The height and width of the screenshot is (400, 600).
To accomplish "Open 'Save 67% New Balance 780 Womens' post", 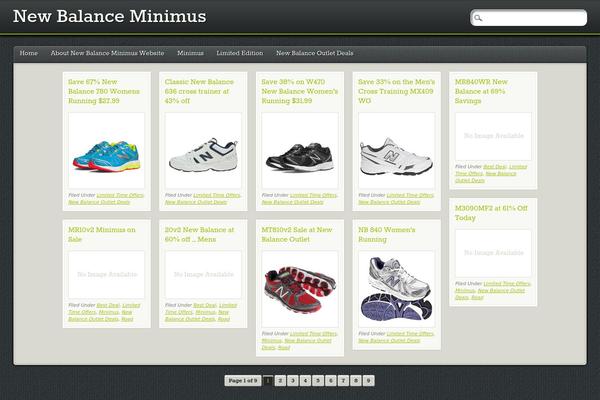I will pos(104,91).
